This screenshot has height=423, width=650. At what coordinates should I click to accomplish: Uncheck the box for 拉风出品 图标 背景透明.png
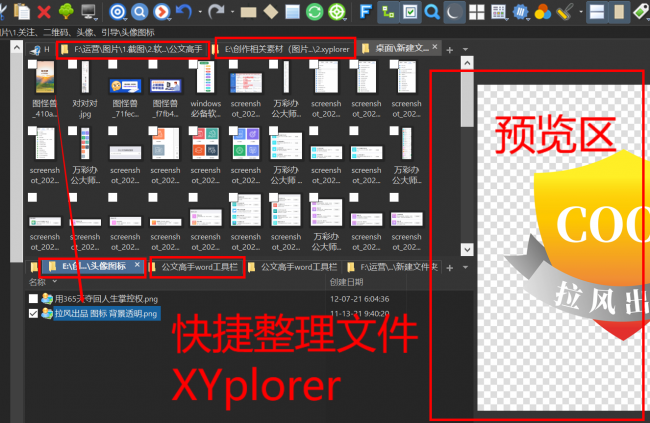click(x=34, y=314)
